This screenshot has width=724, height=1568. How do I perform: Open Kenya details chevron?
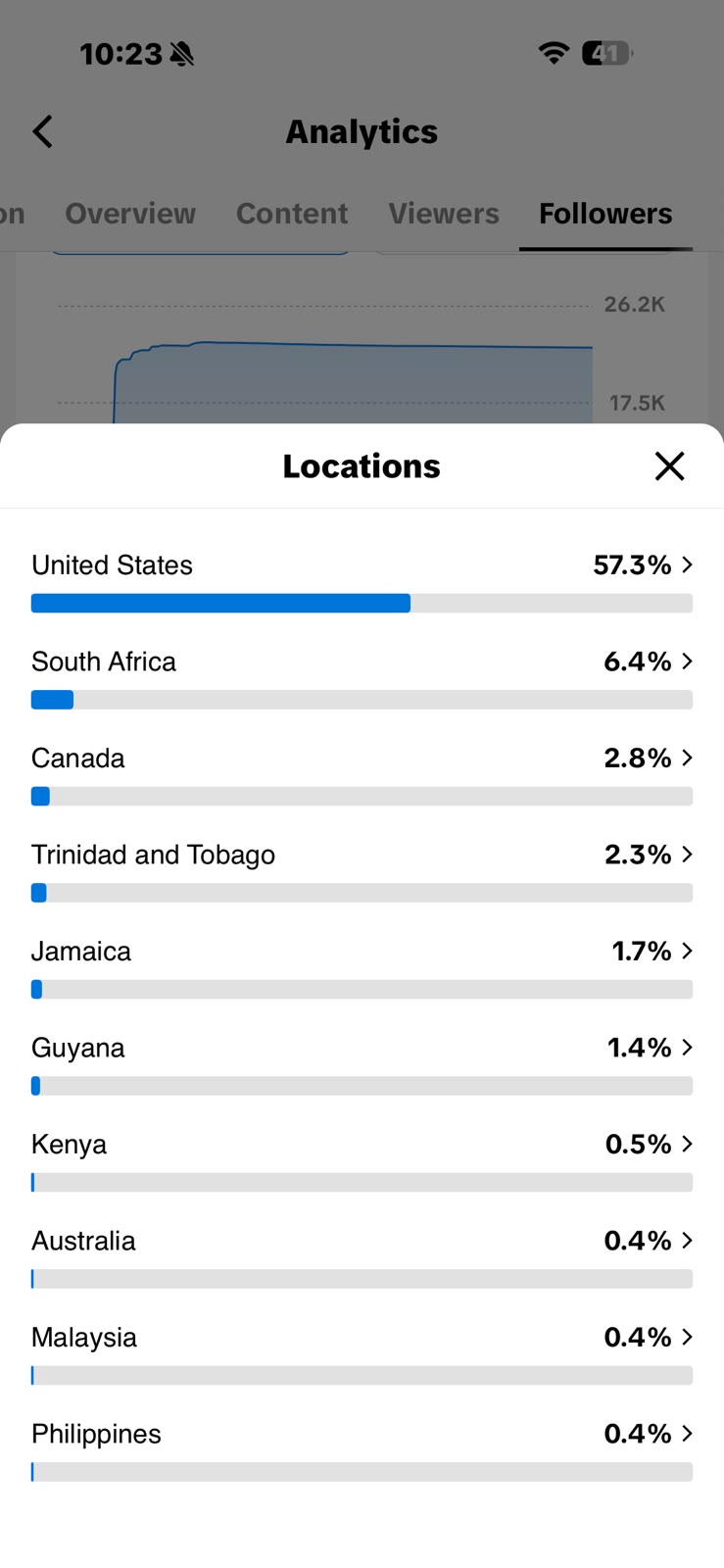pos(687,1144)
